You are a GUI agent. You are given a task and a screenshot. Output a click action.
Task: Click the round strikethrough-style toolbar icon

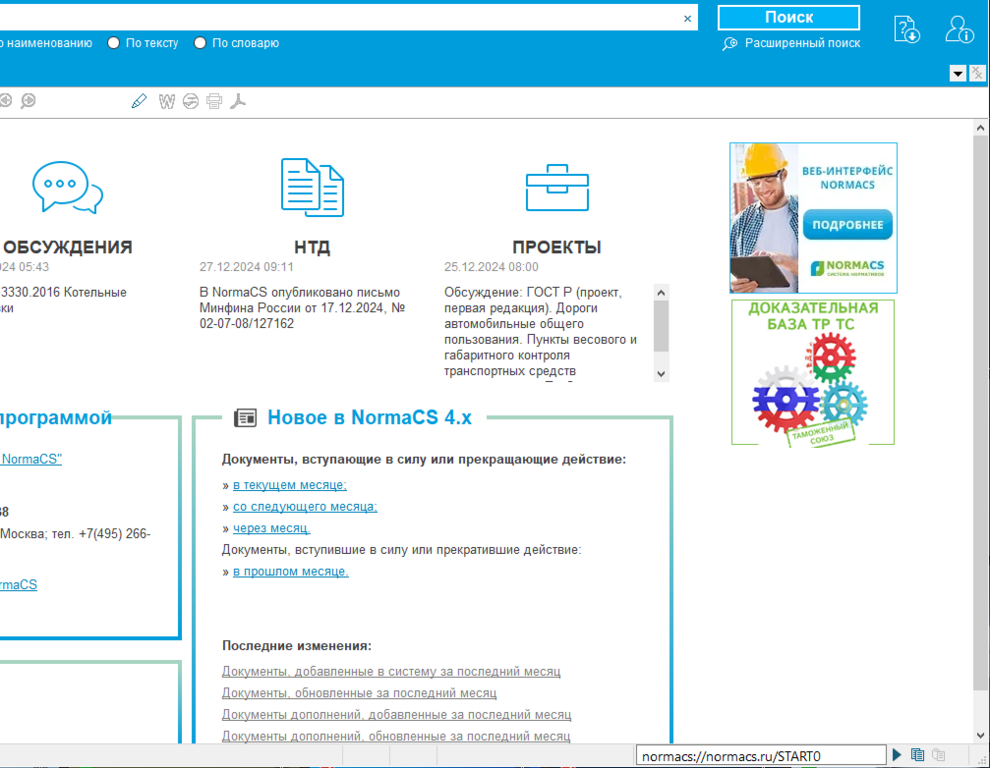click(x=191, y=101)
